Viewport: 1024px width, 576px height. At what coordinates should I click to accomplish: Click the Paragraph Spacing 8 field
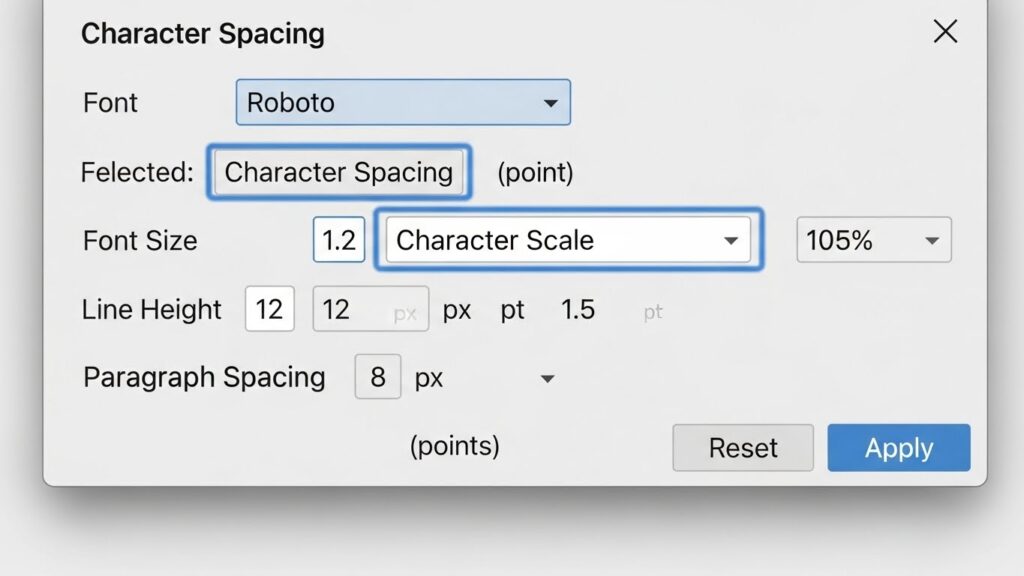tap(378, 377)
